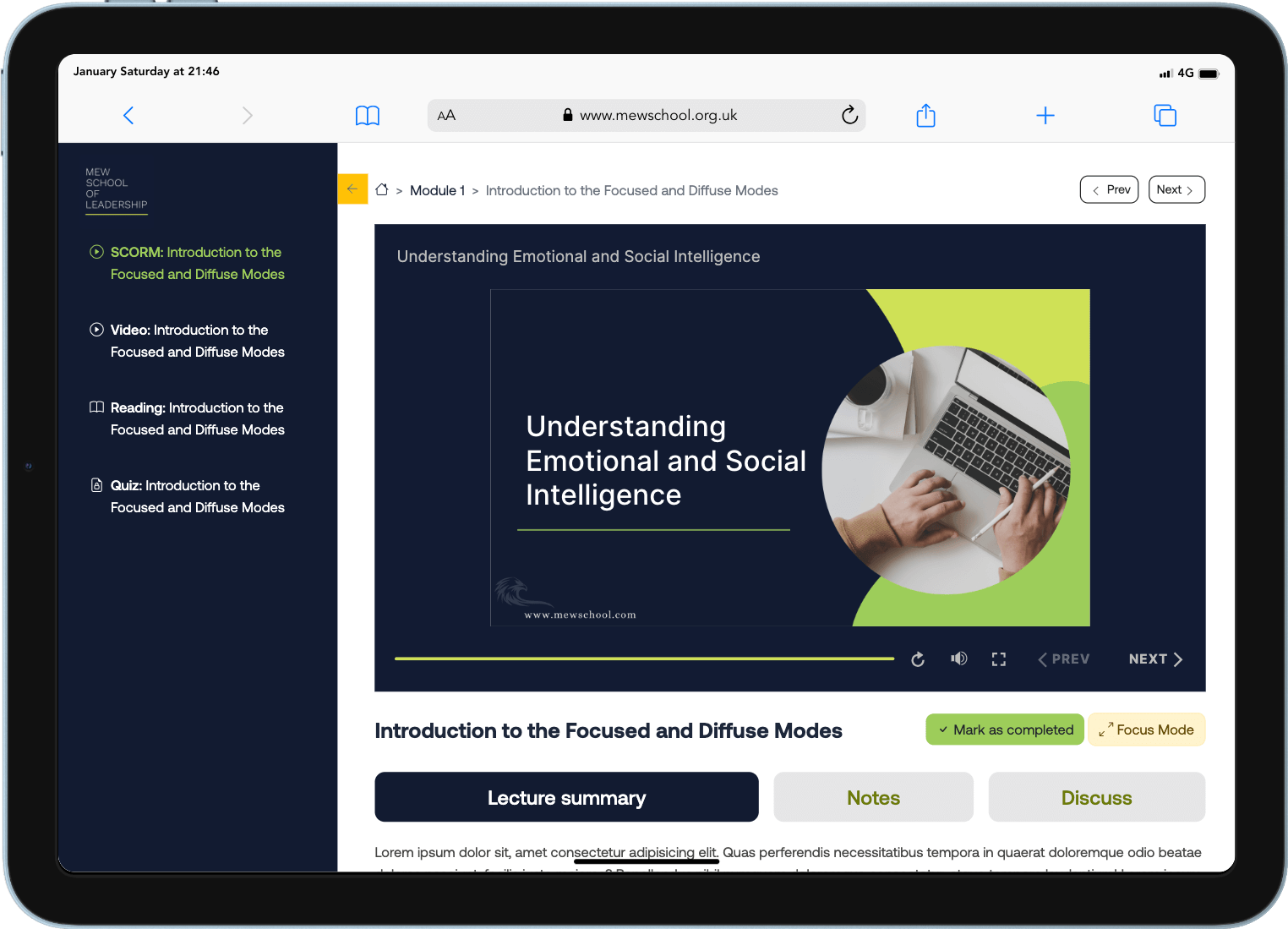
Task: Enable Focus Mode
Action: [x=1146, y=730]
